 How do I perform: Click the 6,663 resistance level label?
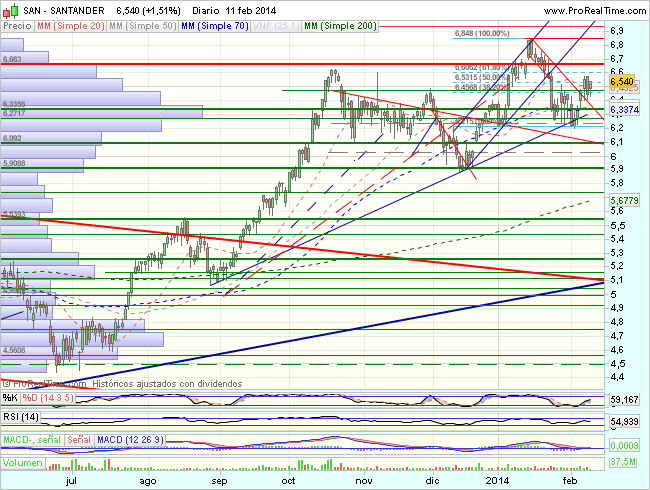coord(12,59)
